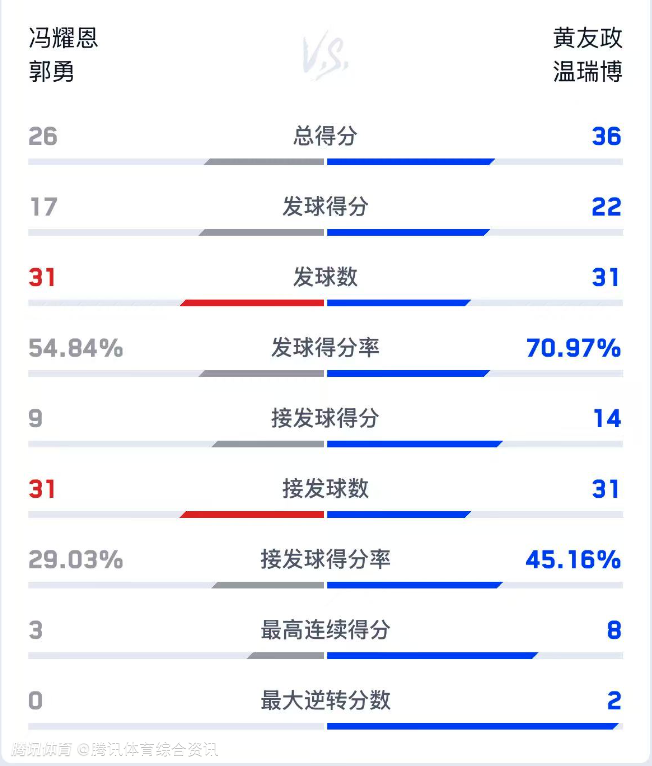
Task: Select the blue total score 36
Action: [606, 136]
